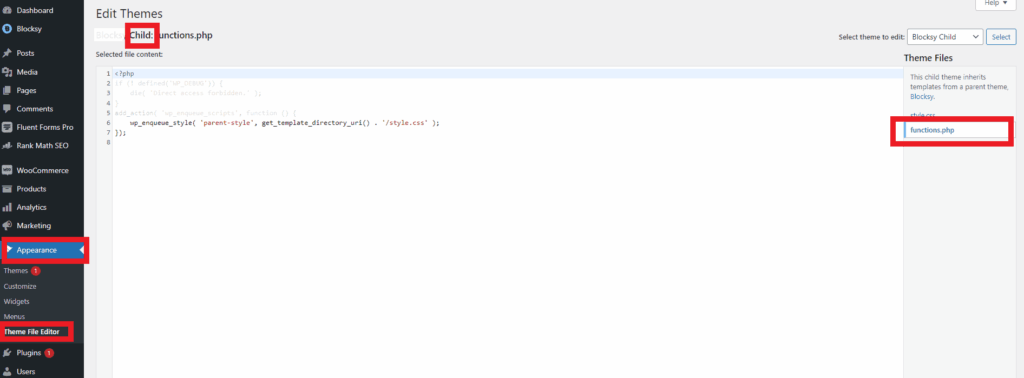Click the Themes update count badge
This screenshot has width=1024, height=378.
coord(36,271)
